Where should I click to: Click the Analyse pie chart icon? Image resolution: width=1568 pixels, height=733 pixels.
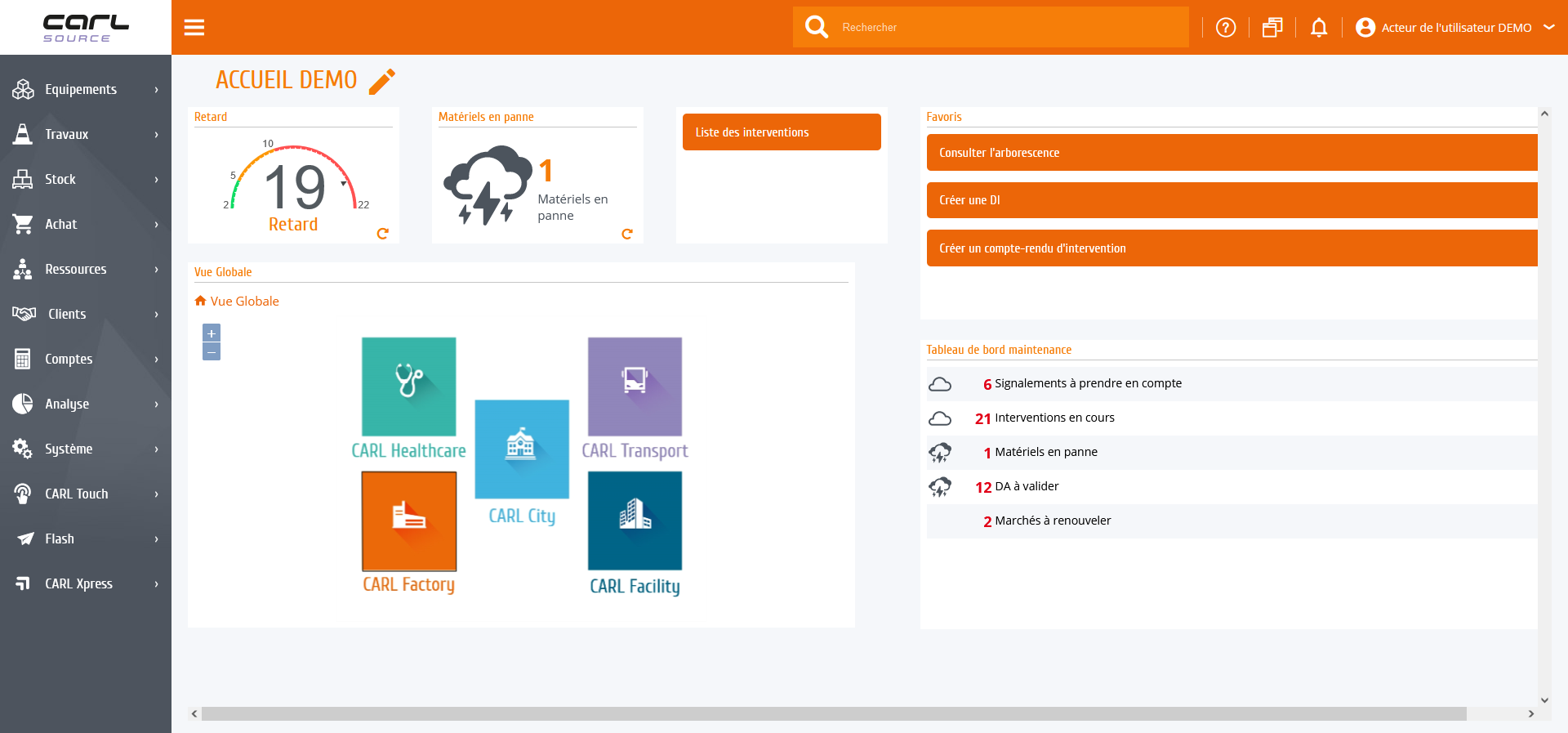tap(23, 404)
